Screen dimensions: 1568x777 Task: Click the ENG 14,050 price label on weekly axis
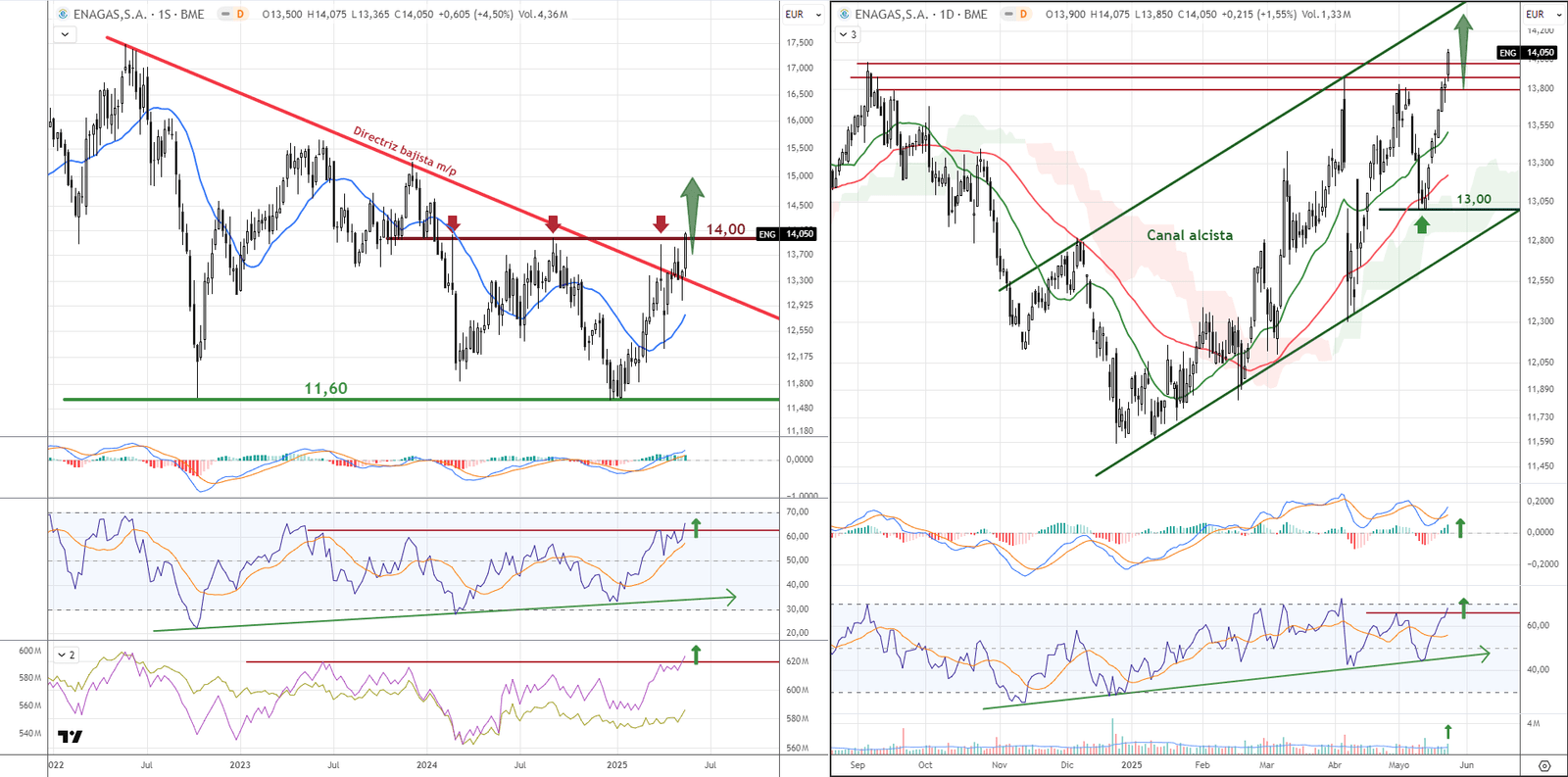[787, 234]
